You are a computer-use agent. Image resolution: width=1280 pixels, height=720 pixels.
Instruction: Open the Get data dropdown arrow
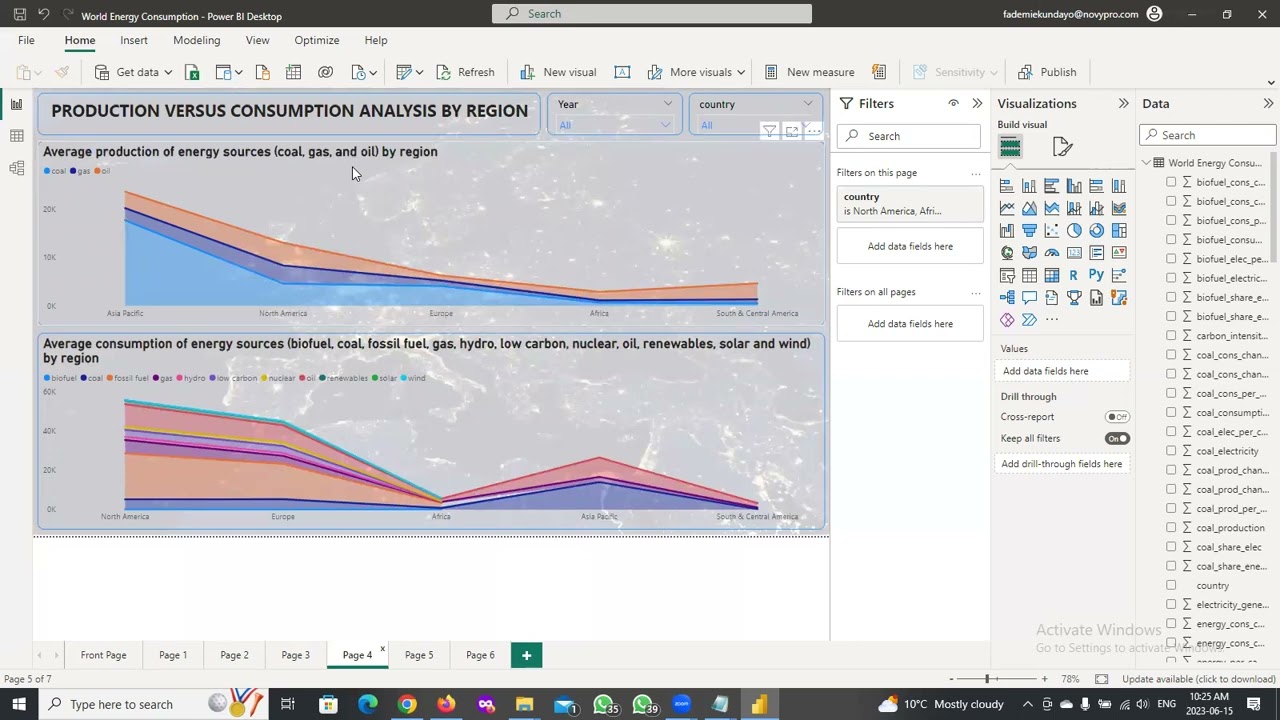[x=168, y=72]
